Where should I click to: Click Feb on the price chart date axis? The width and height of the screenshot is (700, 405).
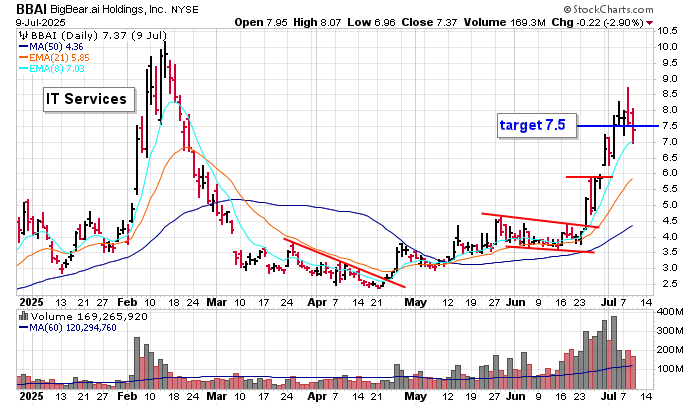click(x=127, y=302)
